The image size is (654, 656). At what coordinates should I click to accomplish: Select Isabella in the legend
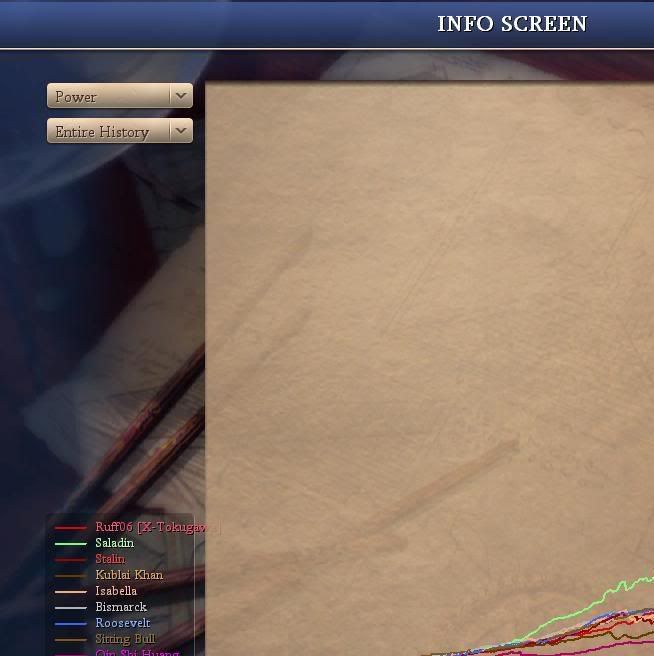pos(116,591)
